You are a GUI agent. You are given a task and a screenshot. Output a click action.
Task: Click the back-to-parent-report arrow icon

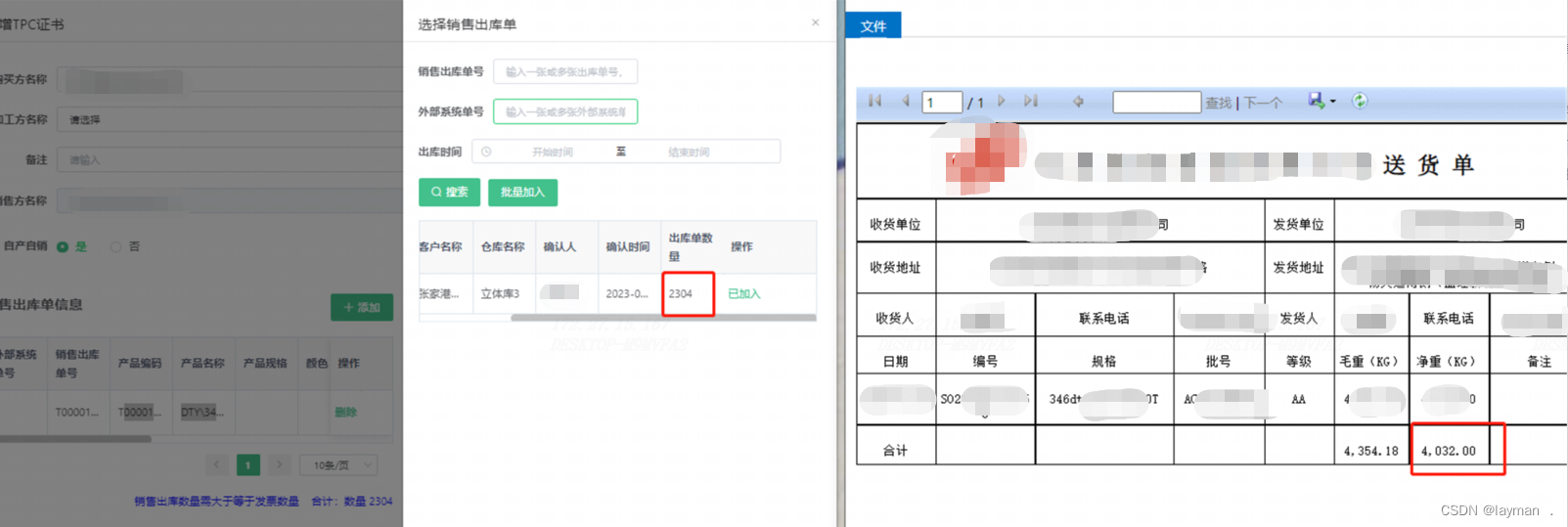(1078, 101)
